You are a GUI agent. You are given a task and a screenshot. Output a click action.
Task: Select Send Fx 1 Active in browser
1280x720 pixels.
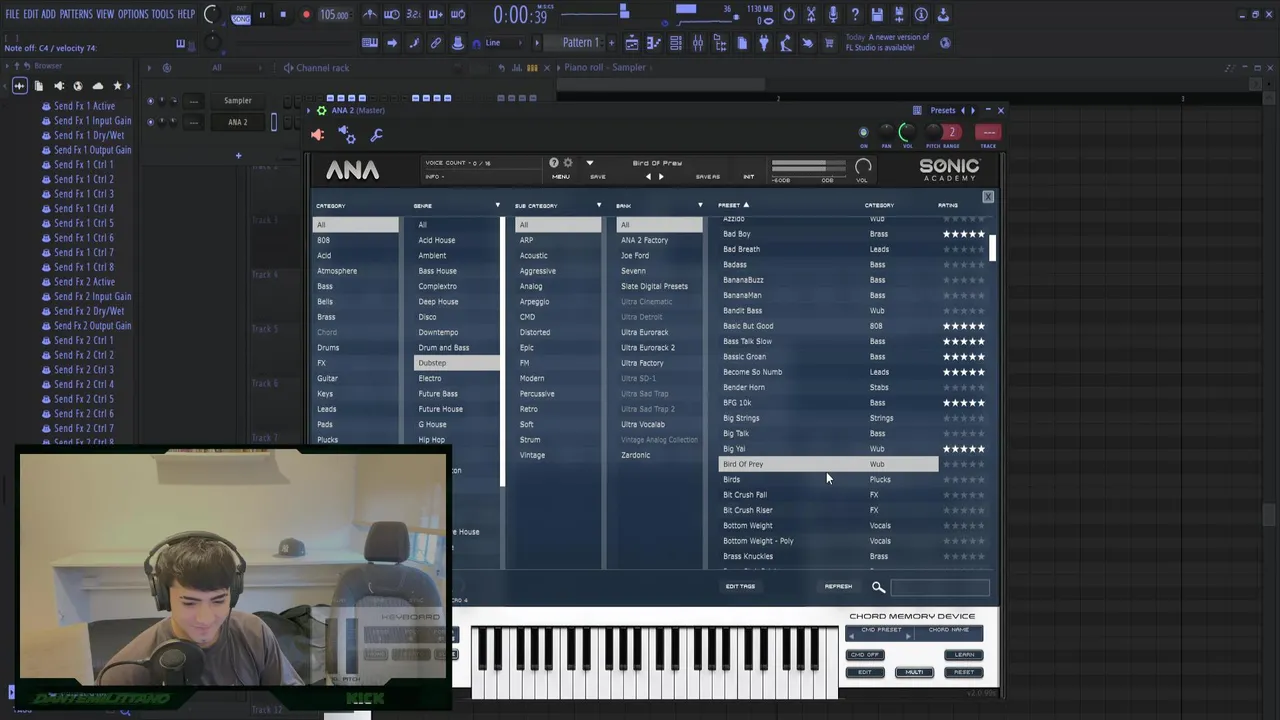pos(84,106)
